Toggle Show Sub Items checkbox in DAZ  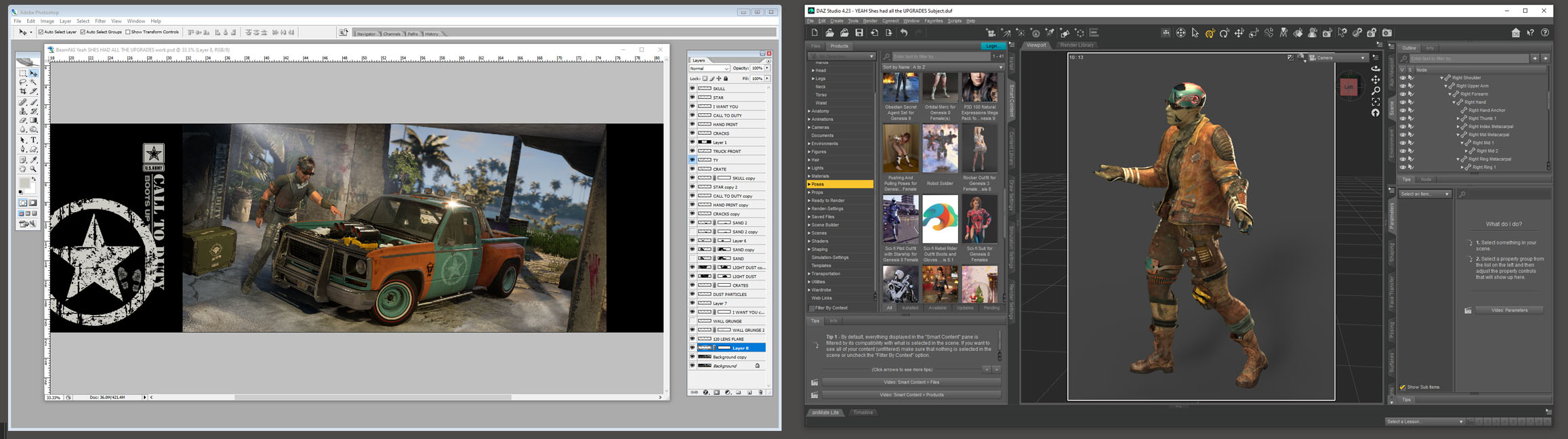click(1402, 387)
